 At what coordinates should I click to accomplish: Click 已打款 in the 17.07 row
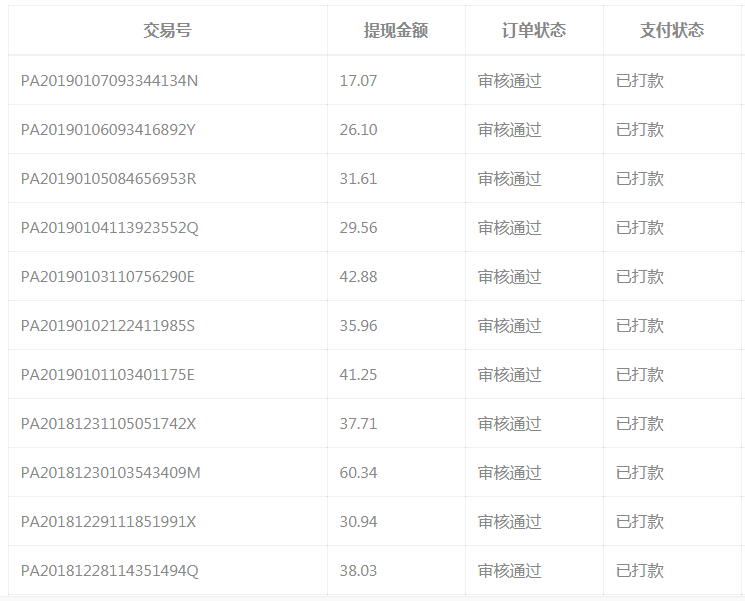click(640, 81)
